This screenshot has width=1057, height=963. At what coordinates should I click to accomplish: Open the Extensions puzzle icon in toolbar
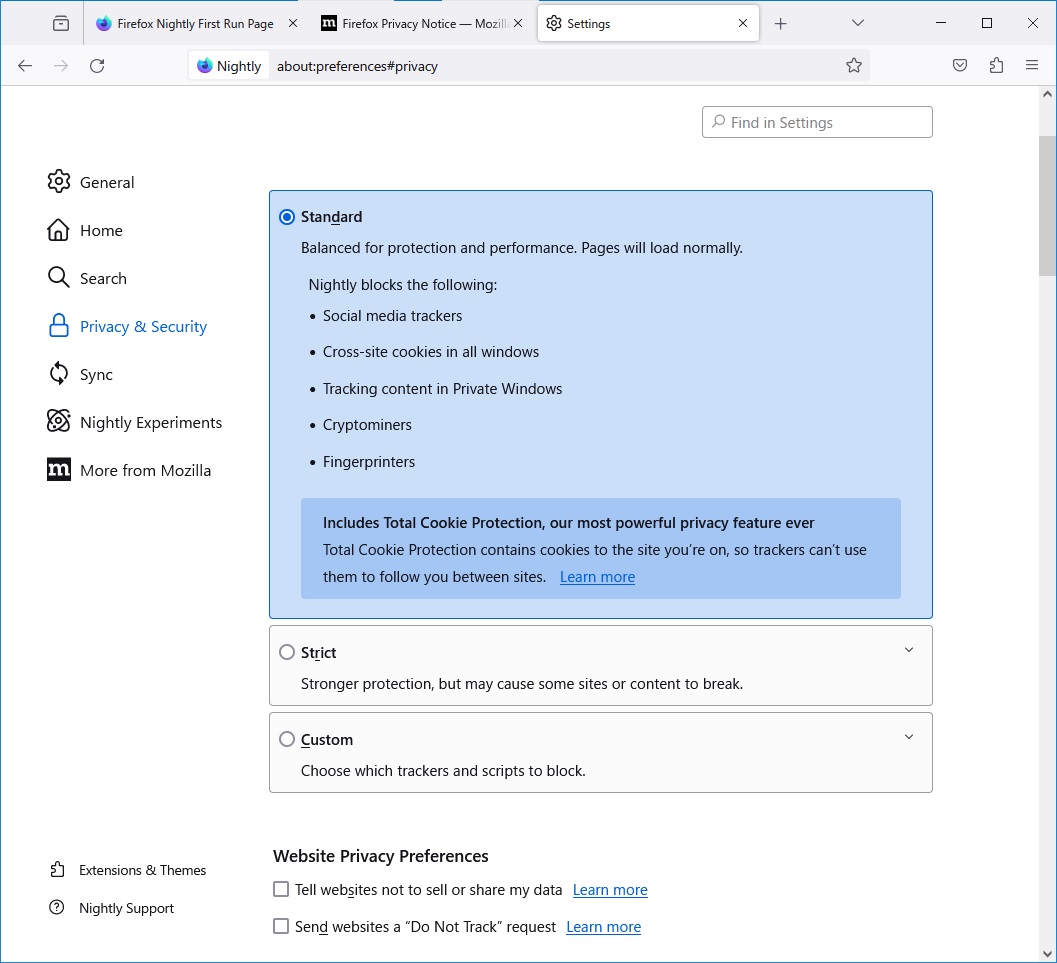tap(996, 65)
